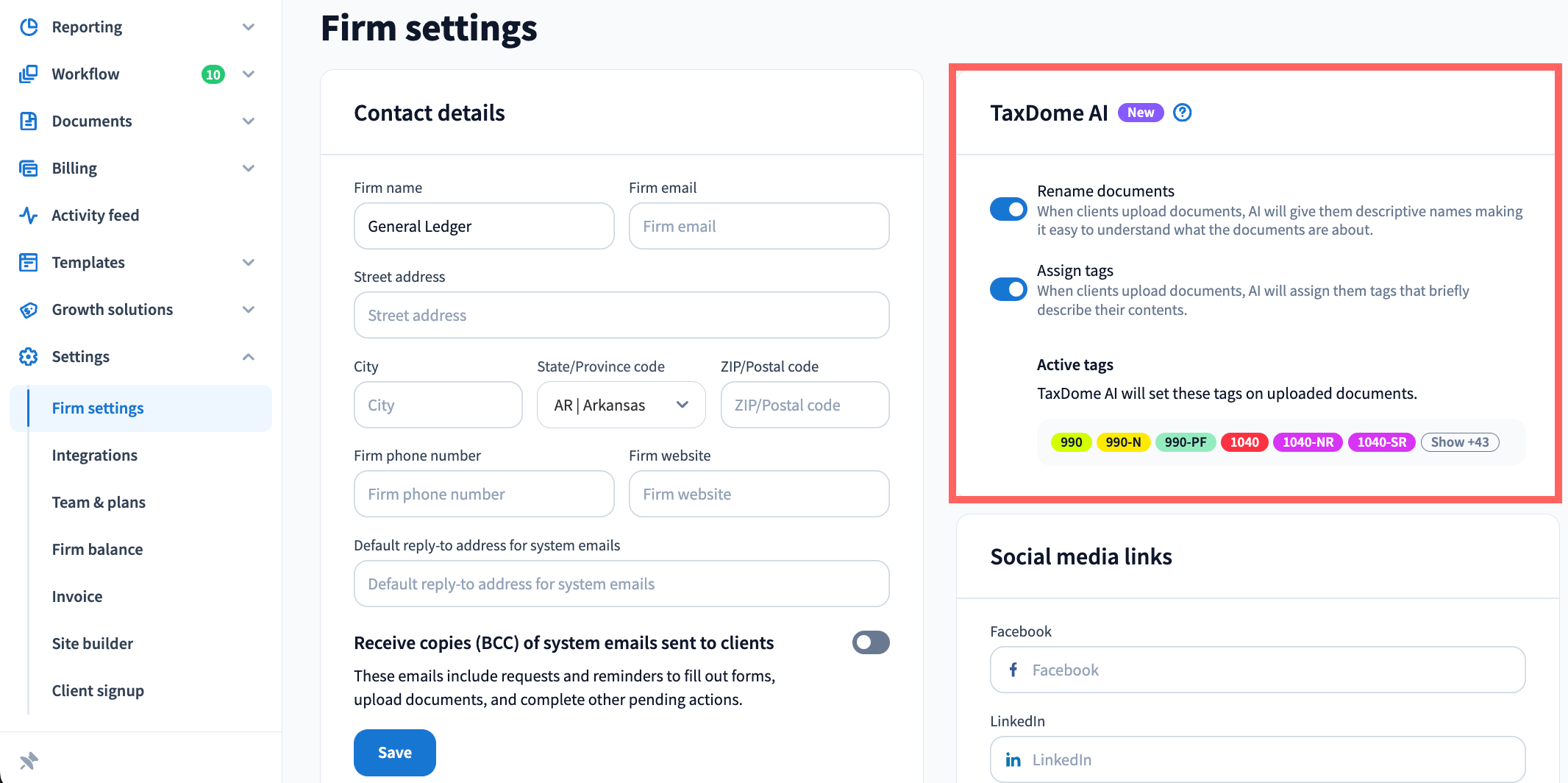Expand the Templates section chevron
This screenshot has height=783, width=1568.
pos(249,263)
